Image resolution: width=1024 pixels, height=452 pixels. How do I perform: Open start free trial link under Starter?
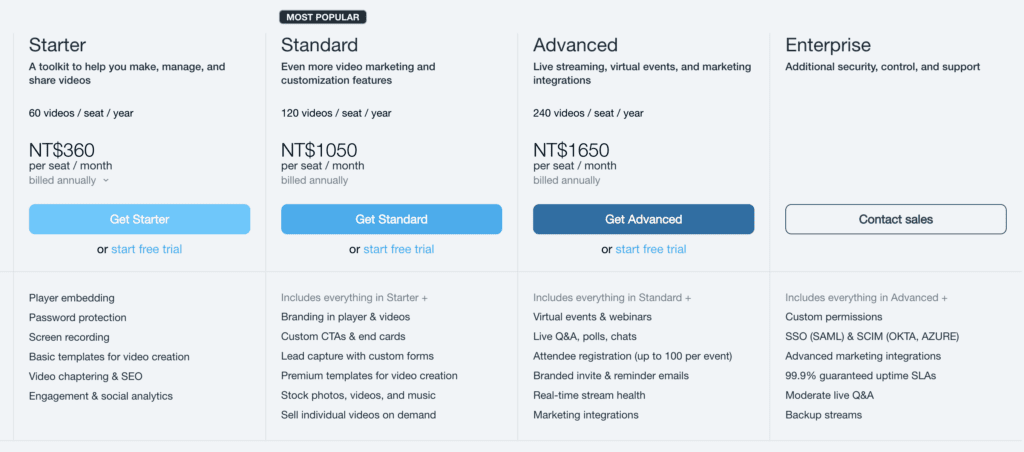(x=146, y=249)
